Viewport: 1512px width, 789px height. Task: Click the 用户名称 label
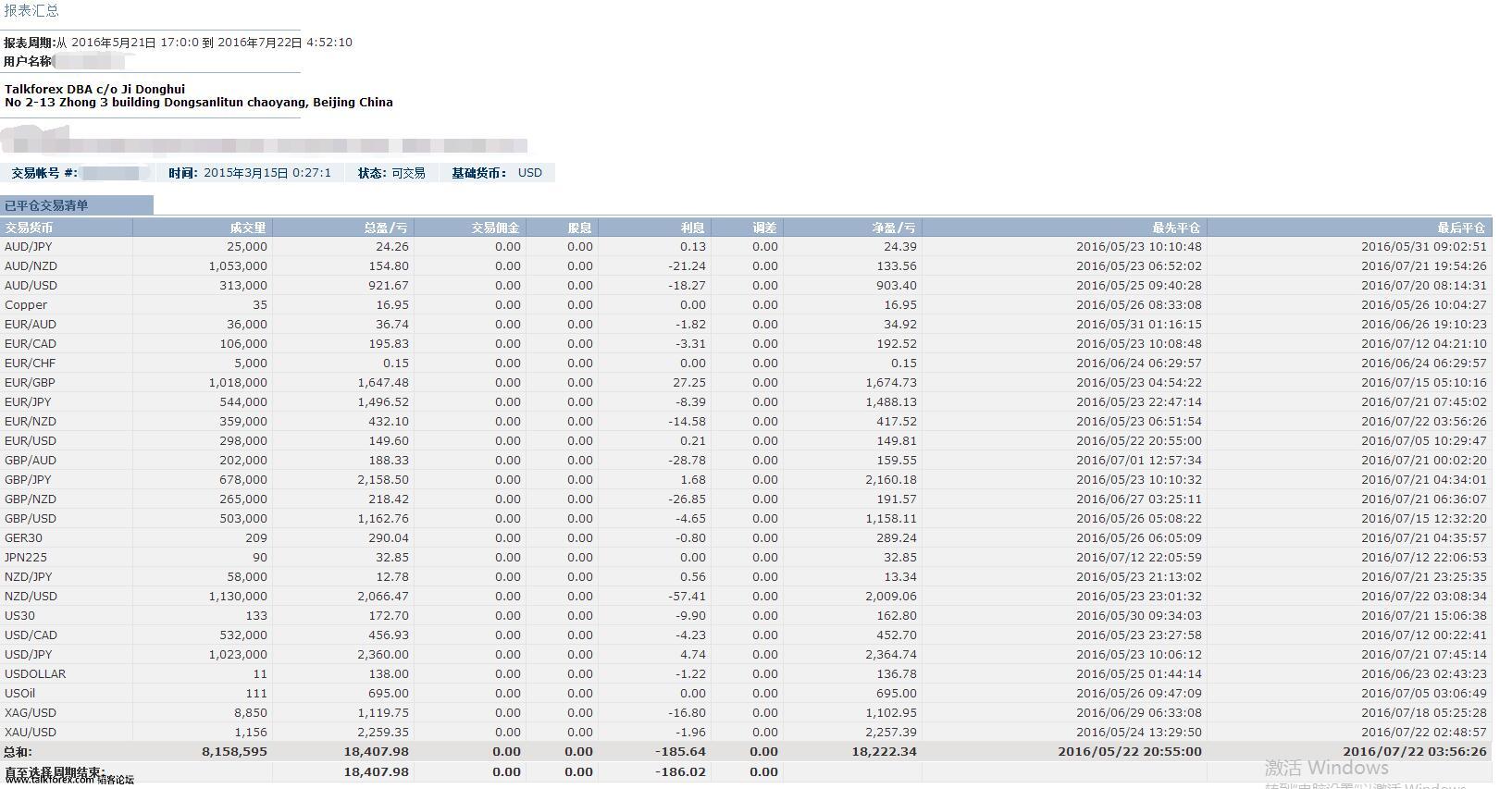coord(28,61)
